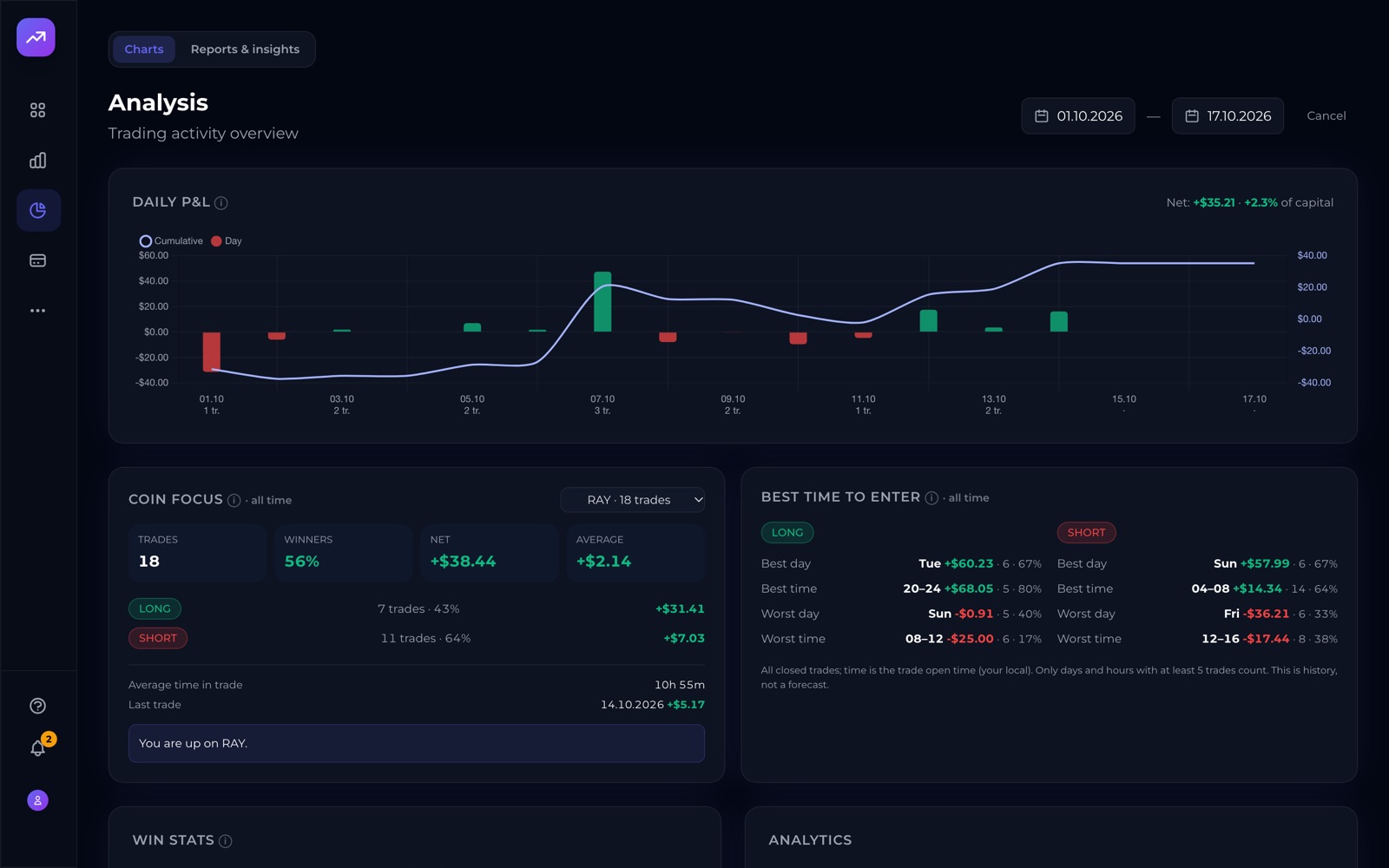Click the TRADES 18 stat card
The image size is (1389, 868).
click(197, 552)
